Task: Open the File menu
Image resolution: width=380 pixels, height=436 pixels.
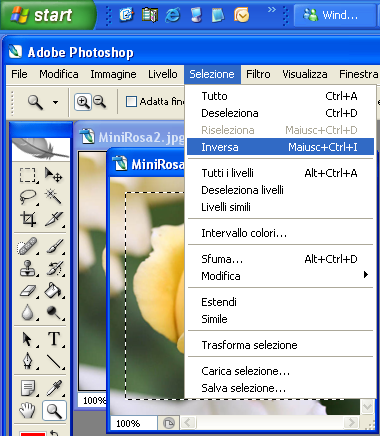Action: pyautogui.click(x=19, y=74)
